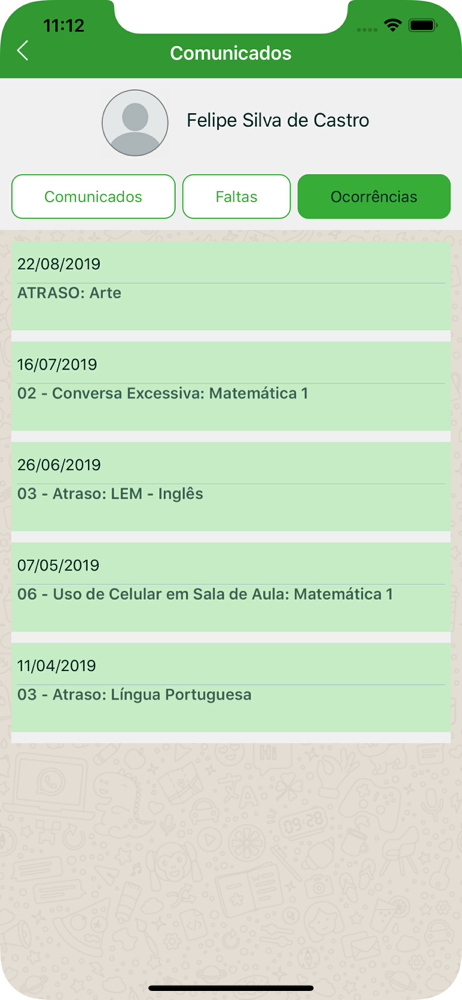Tap the date 26/06/2019
462x1000 pixels.
pos(59,465)
